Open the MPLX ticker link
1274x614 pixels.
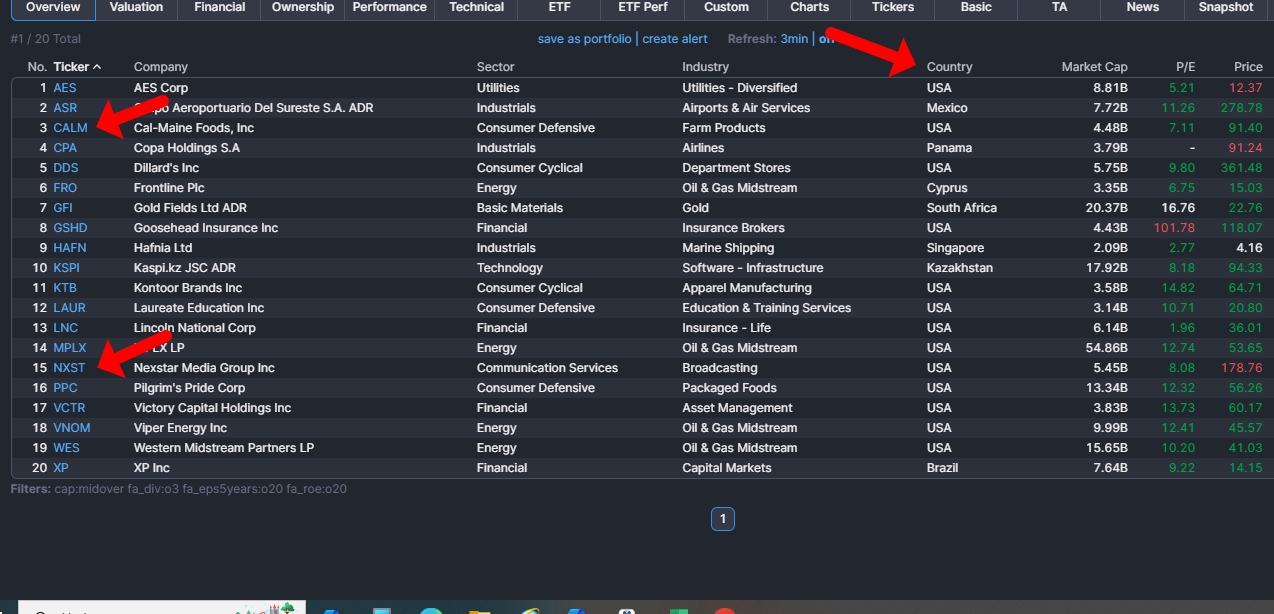pyautogui.click(x=70, y=348)
